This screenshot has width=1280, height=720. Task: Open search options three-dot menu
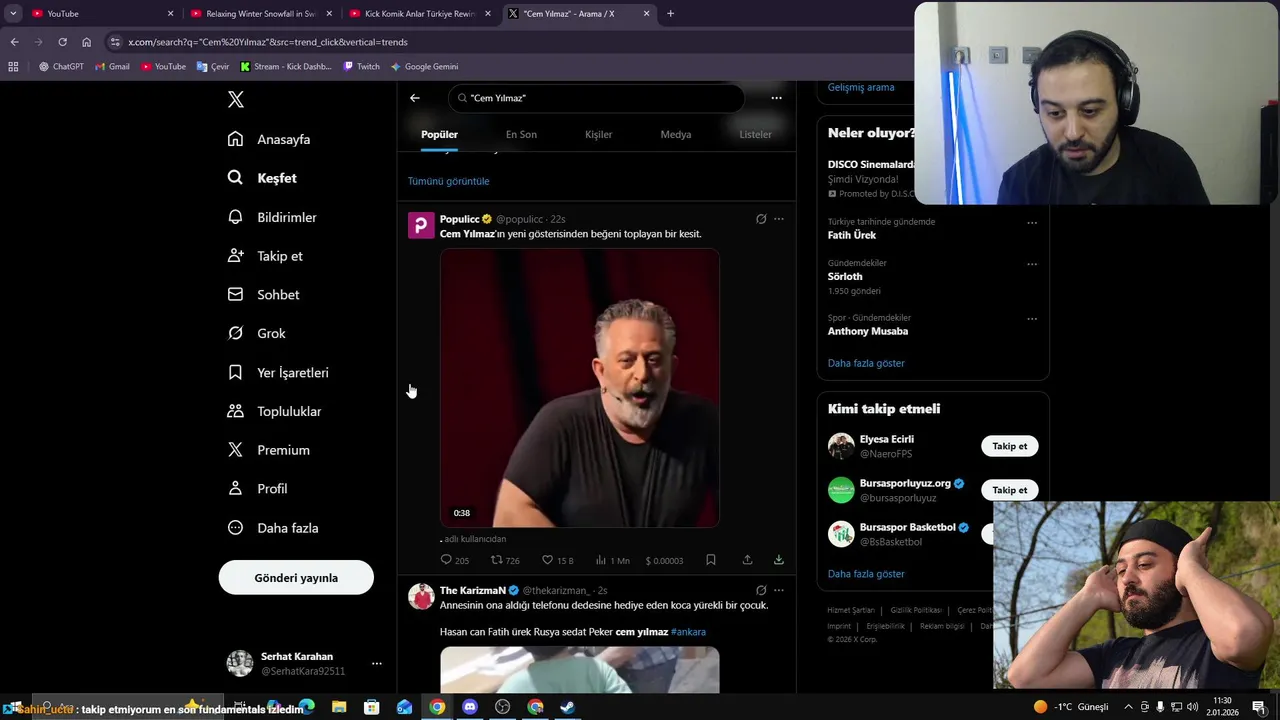[776, 98]
